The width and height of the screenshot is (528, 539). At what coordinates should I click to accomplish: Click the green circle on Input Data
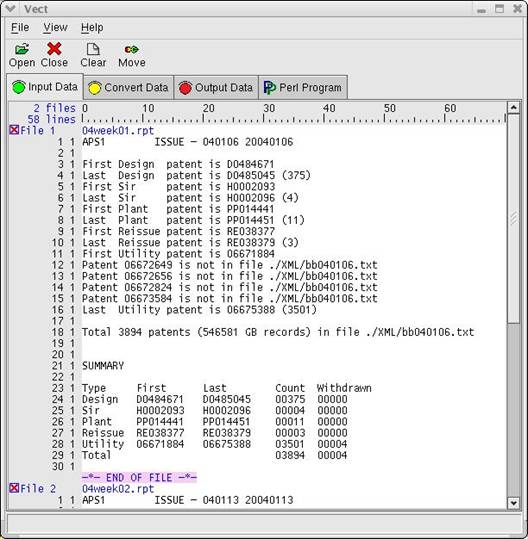(x=19, y=87)
